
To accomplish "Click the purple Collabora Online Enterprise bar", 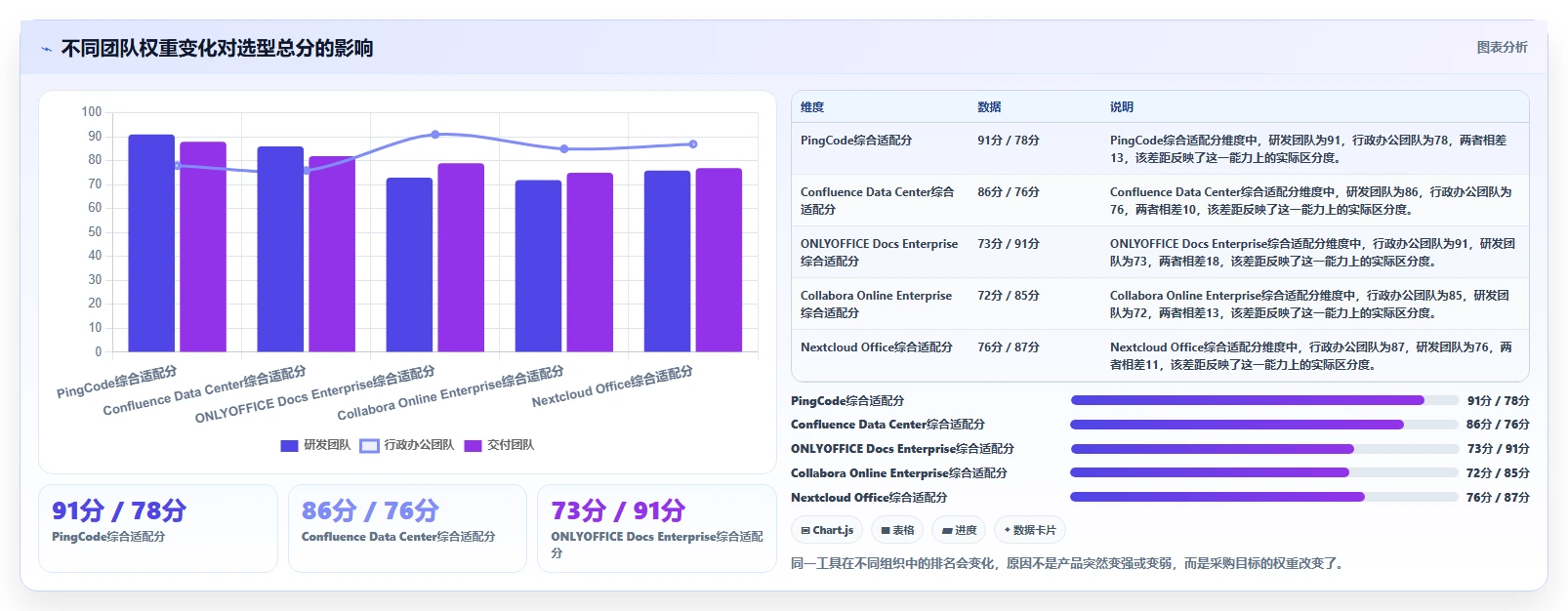I will tap(590, 263).
